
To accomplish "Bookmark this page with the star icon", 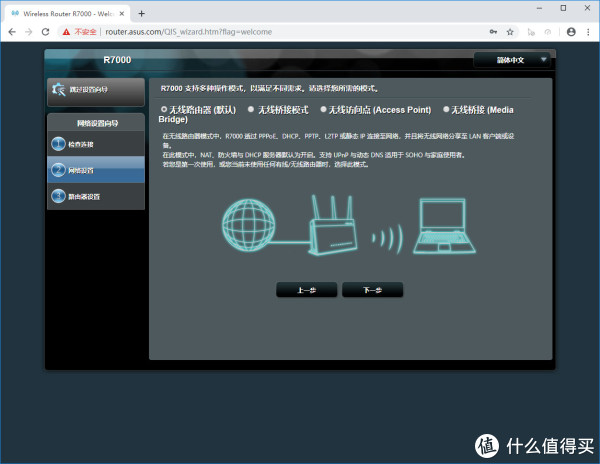I will pos(510,32).
